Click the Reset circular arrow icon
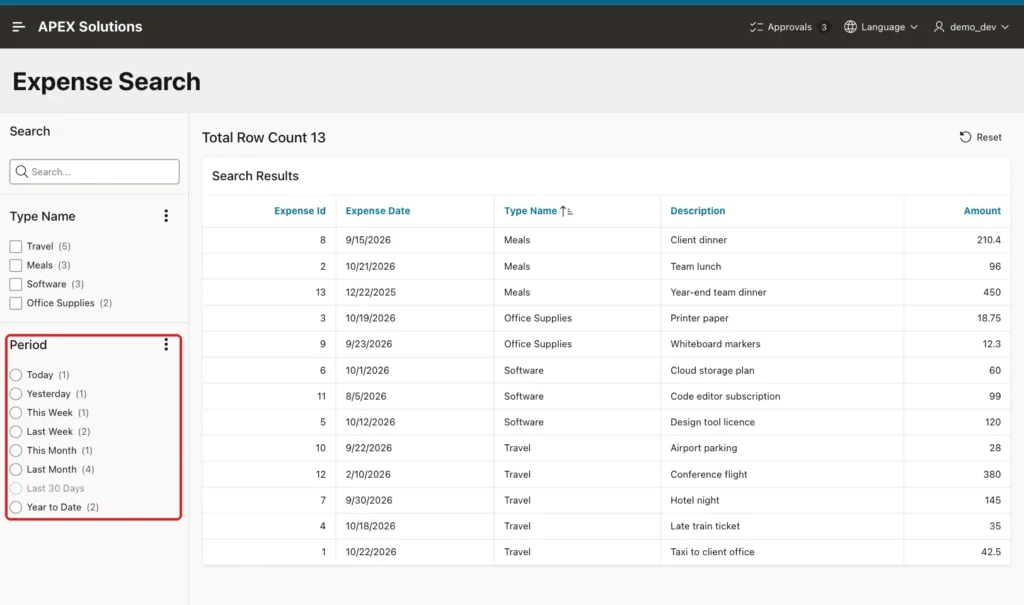Viewport: 1024px width, 605px height. 965,137
